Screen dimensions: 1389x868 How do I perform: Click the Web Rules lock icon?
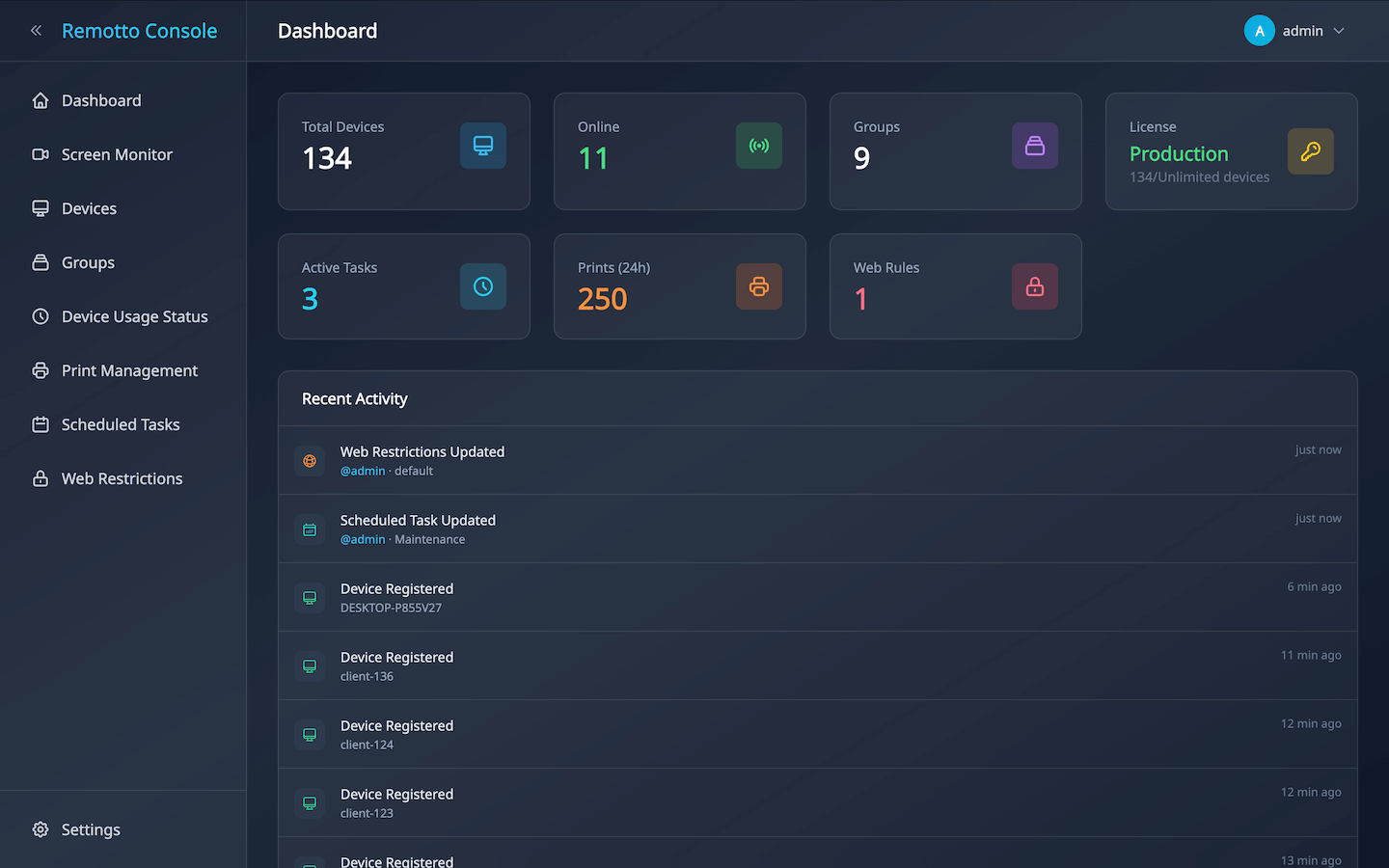1035,286
